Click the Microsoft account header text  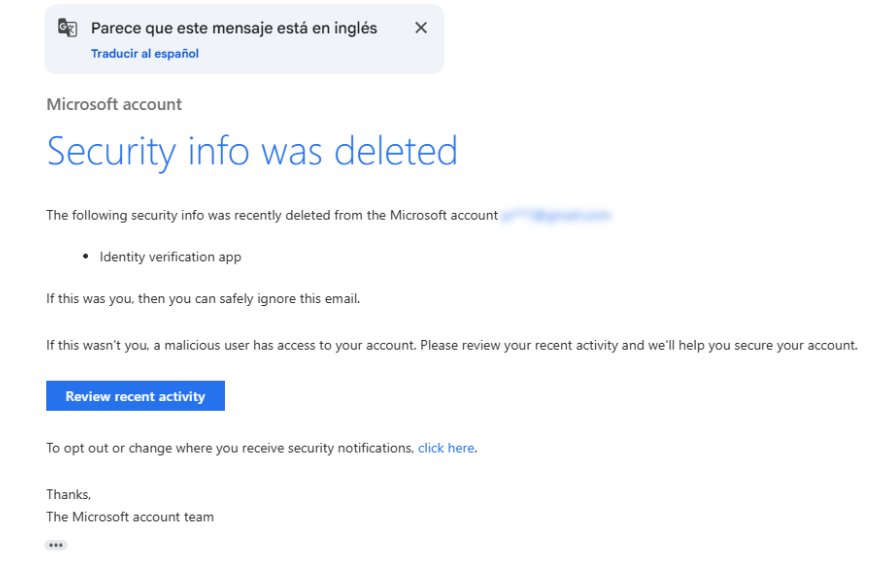(x=114, y=104)
